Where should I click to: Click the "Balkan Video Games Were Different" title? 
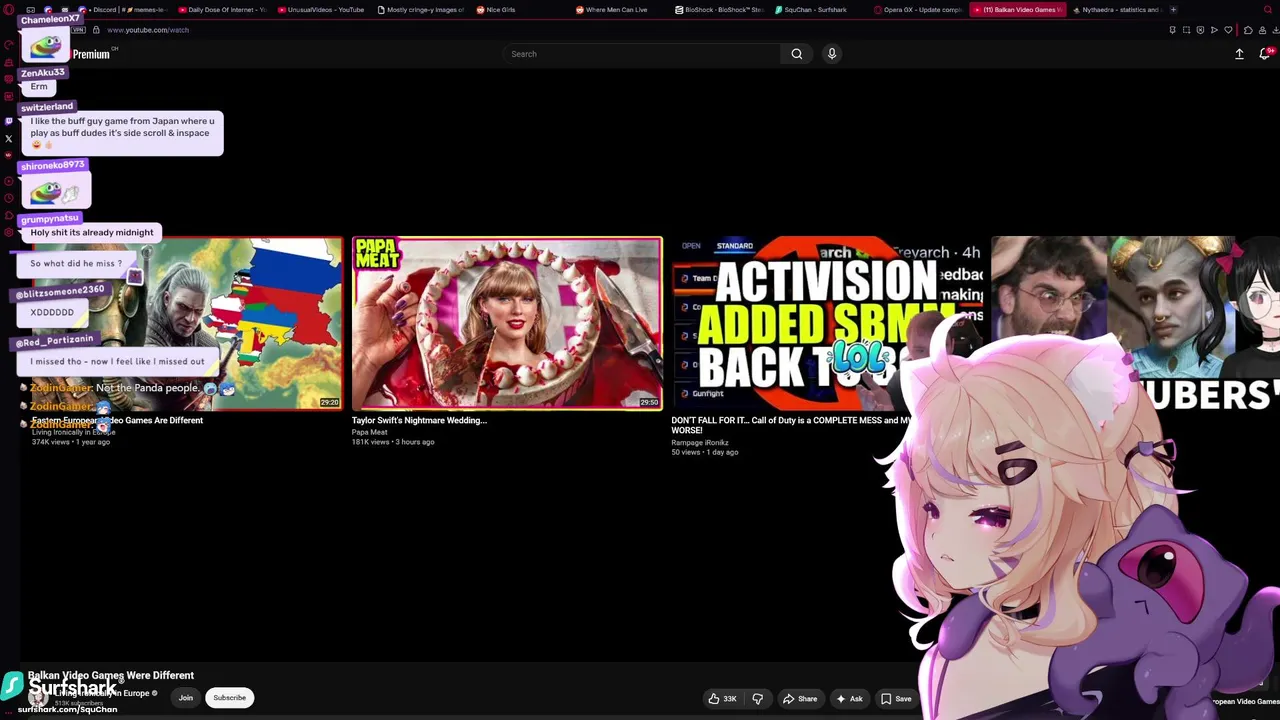click(111, 676)
